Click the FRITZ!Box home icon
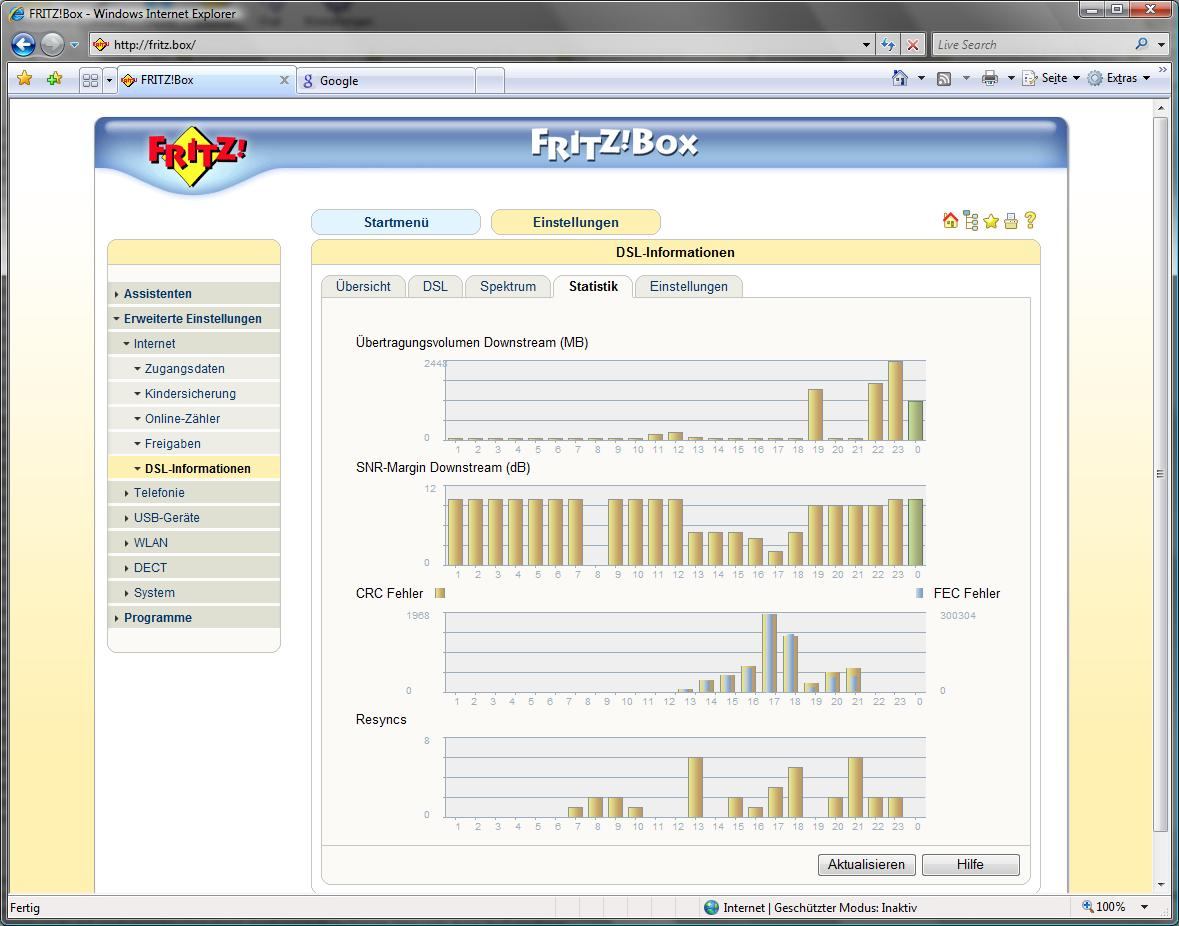 (950, 220)
